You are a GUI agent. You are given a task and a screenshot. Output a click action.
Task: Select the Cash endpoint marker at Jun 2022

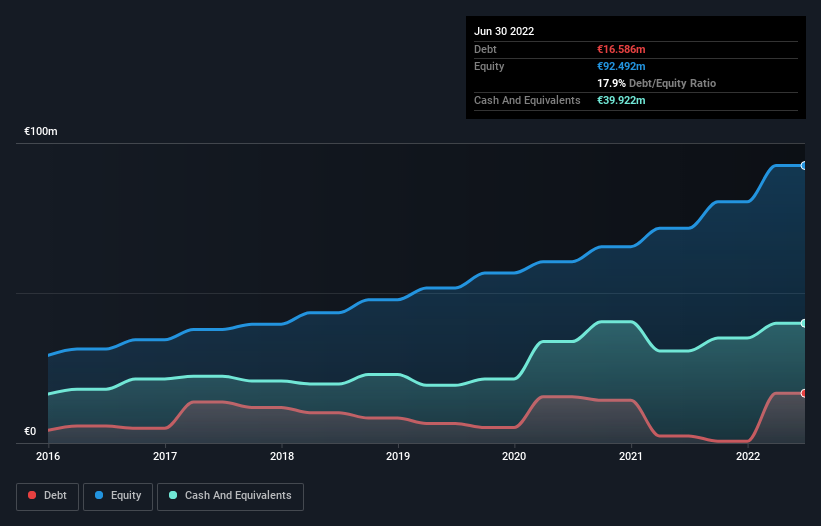pos(804,323)
